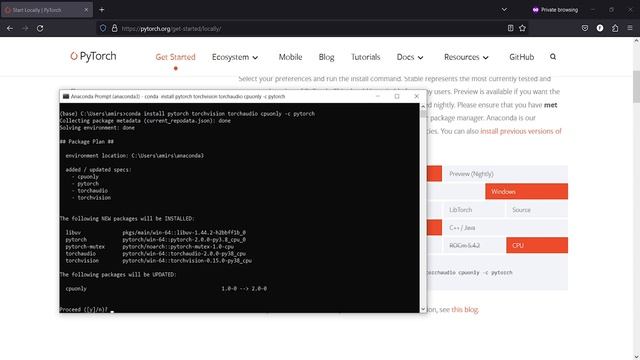640x360 pixels.
Task: Go forward using the browser forward arrow
Action: click(25, 29)
